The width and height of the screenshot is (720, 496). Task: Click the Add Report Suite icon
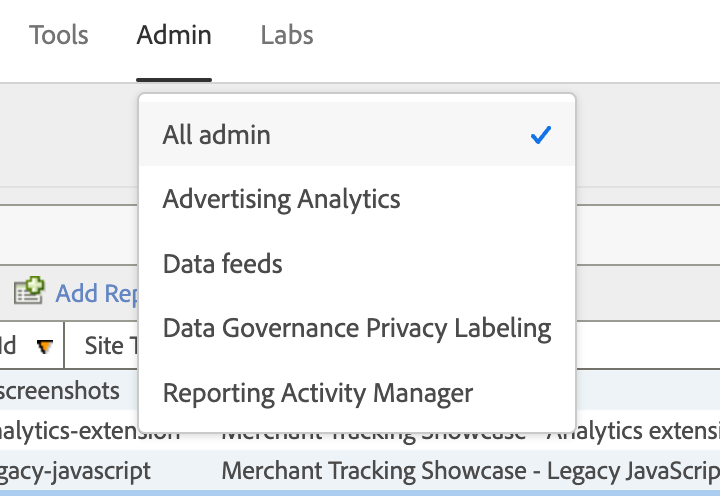29,291
